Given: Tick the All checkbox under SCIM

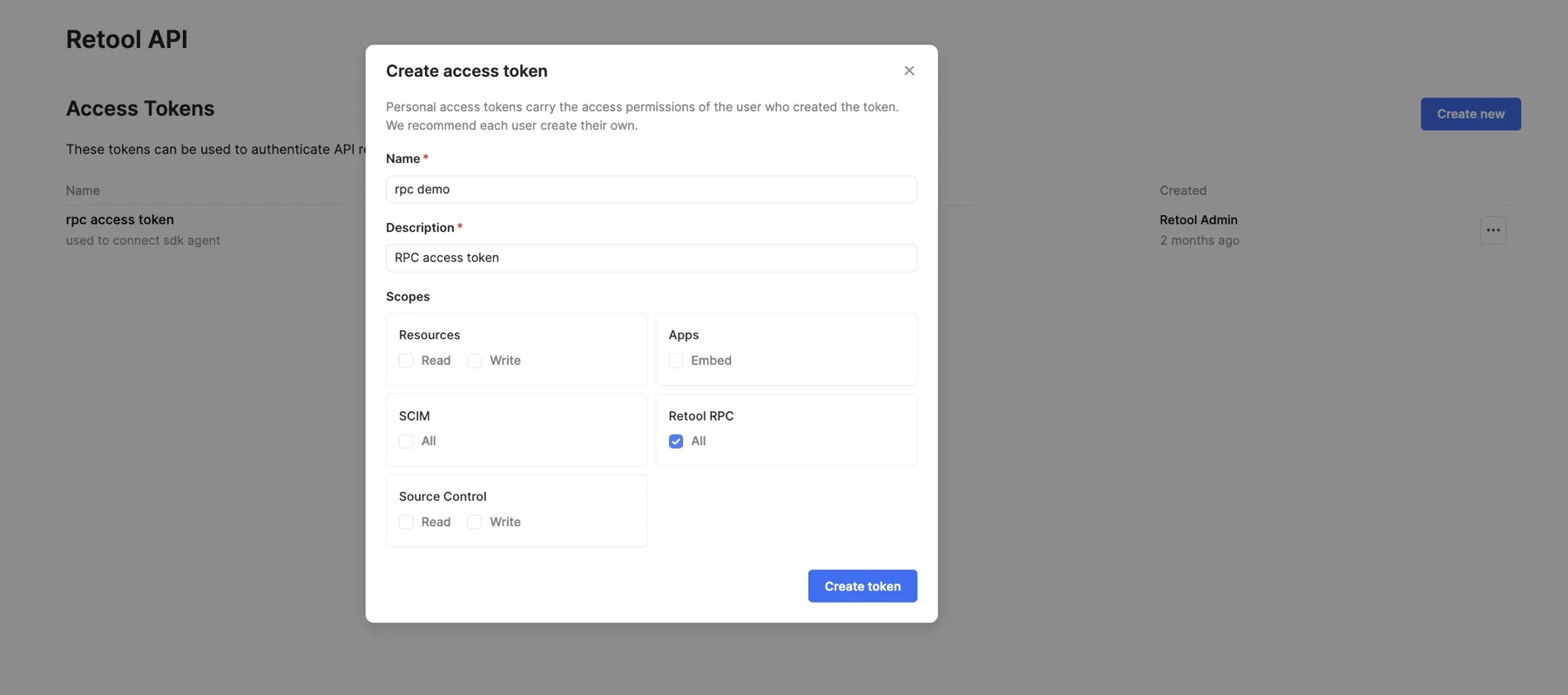Looking at the screenshot, I should click(x=406, y=442).
